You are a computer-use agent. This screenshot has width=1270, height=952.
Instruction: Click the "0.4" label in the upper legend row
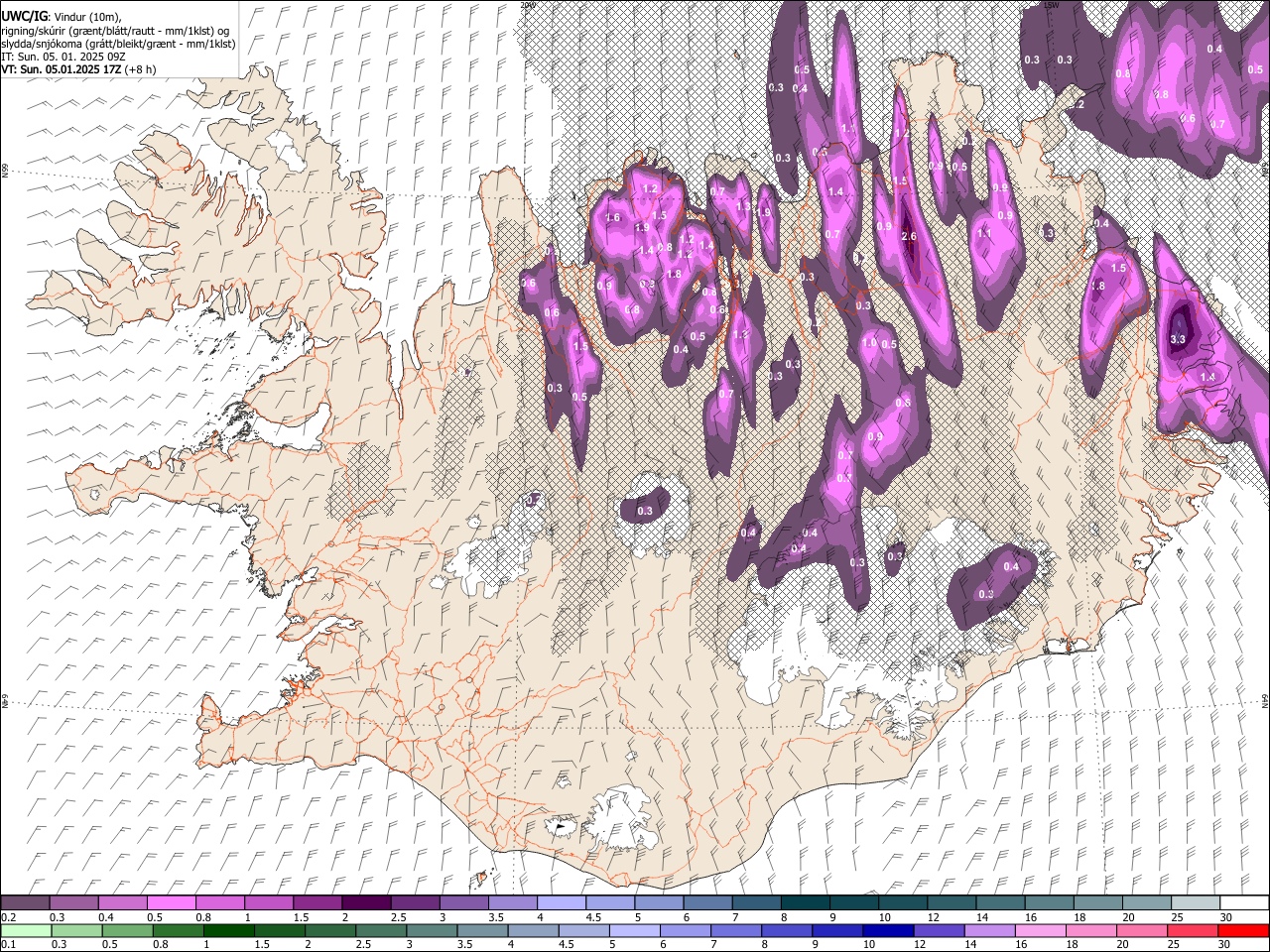tap(106, 917)
